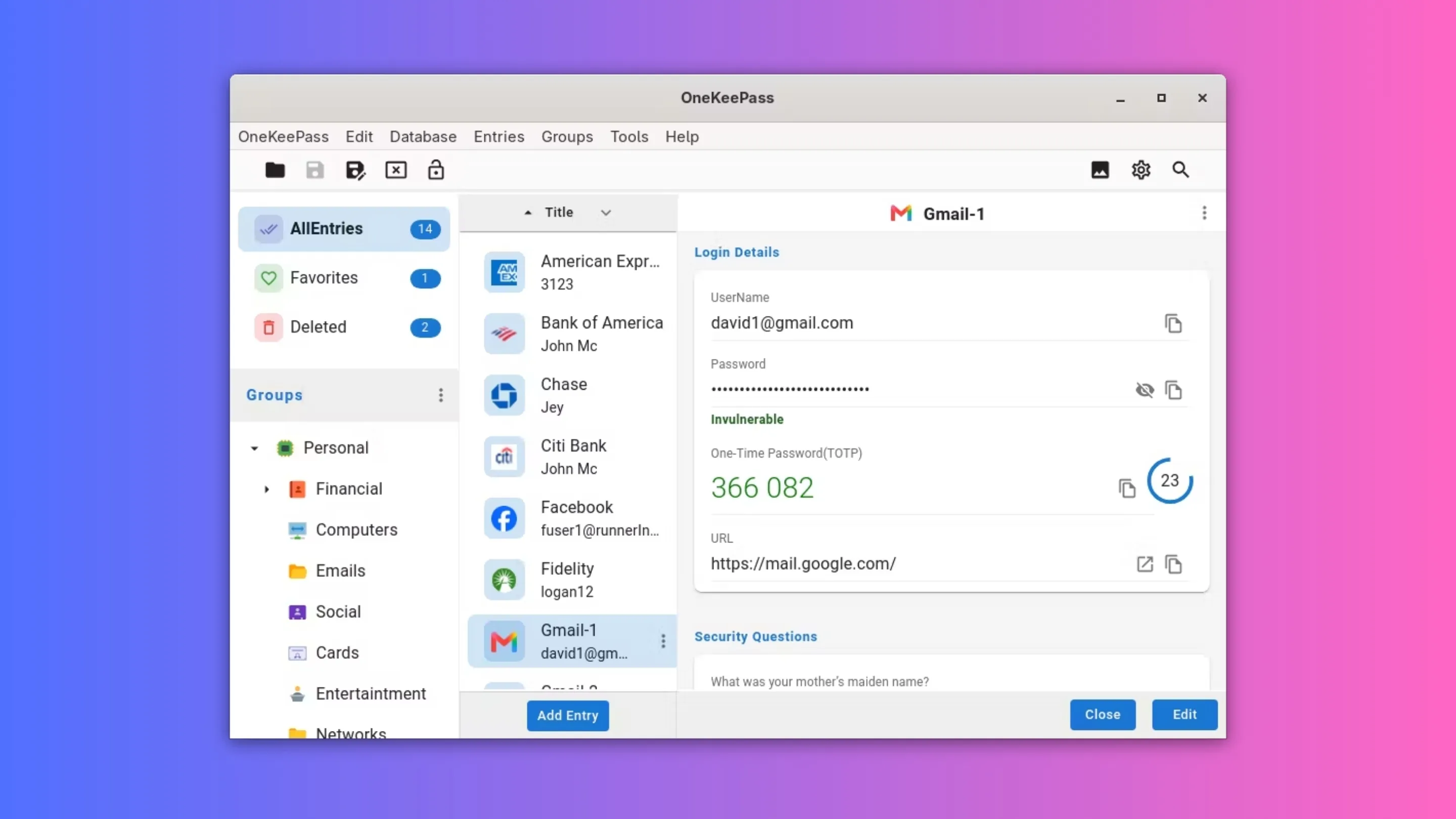1456x819 pixels.
Task: Open the Groups menu
Action: (x=567, y=137)
